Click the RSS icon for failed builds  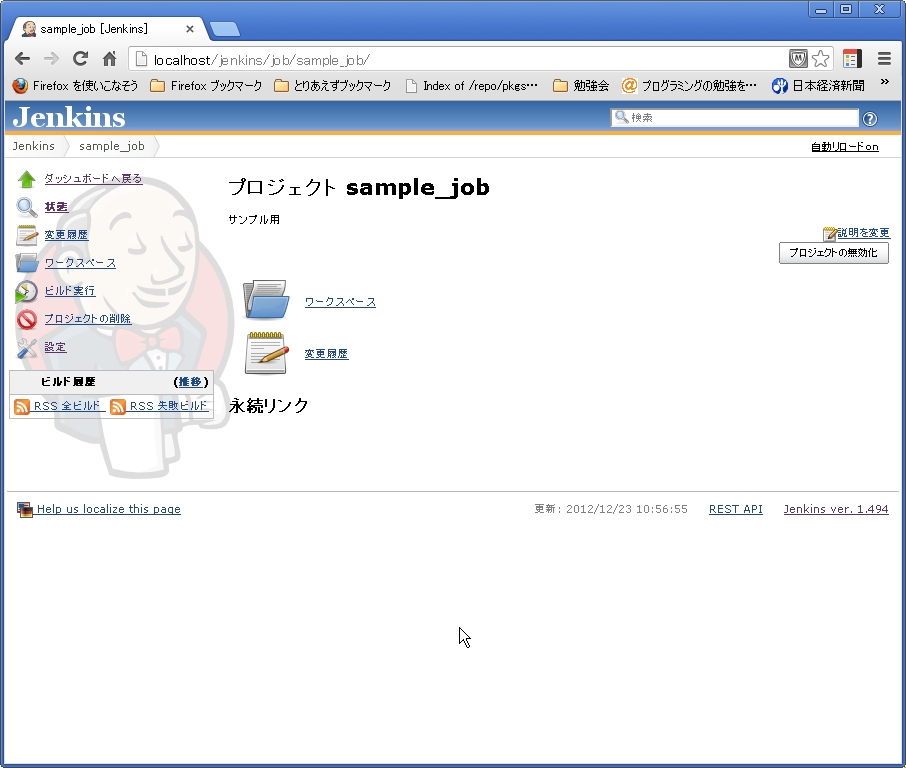[x=118, y=406]
